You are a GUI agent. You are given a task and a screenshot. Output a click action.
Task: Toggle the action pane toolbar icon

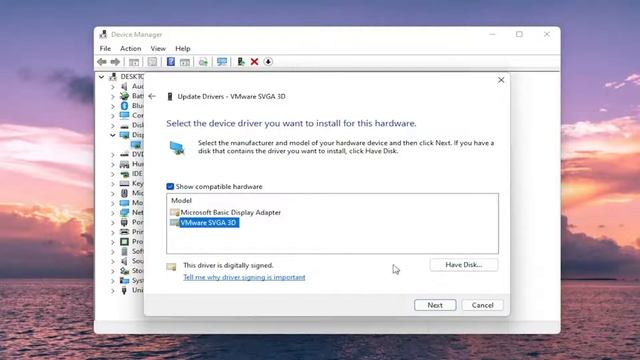click(185, 62)
